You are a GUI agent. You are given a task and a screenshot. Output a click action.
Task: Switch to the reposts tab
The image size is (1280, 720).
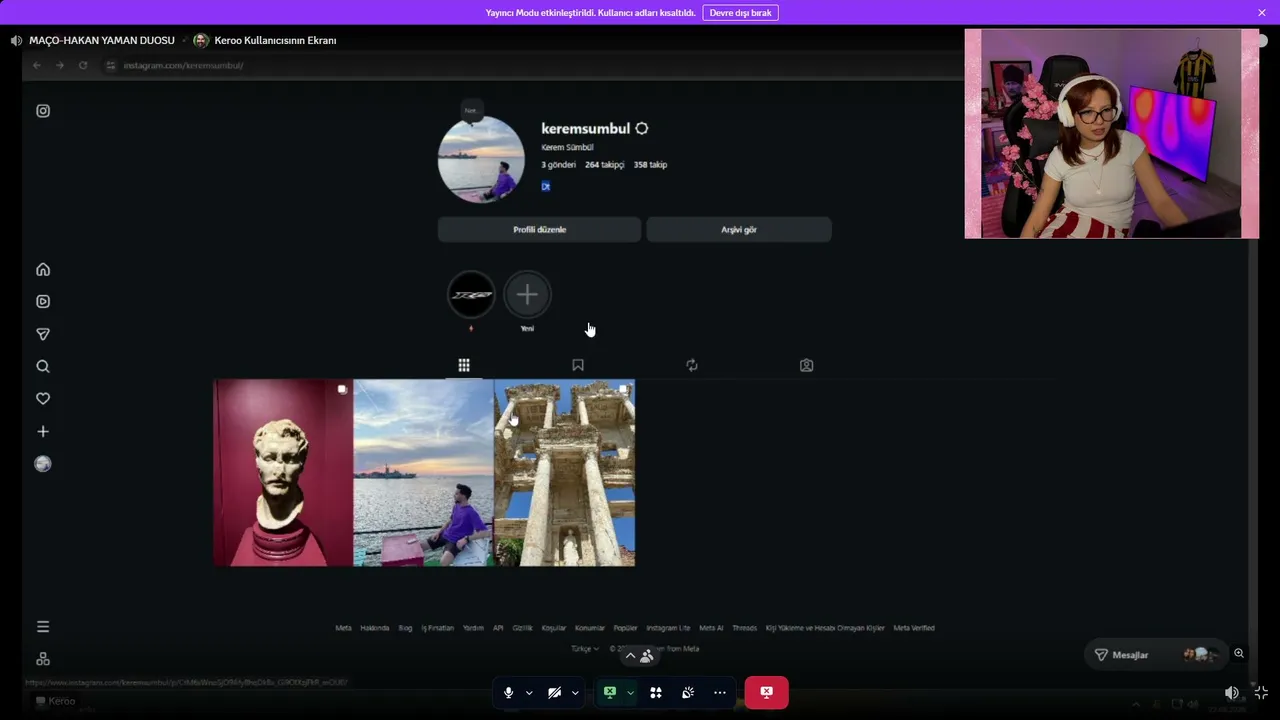[692, 366]
